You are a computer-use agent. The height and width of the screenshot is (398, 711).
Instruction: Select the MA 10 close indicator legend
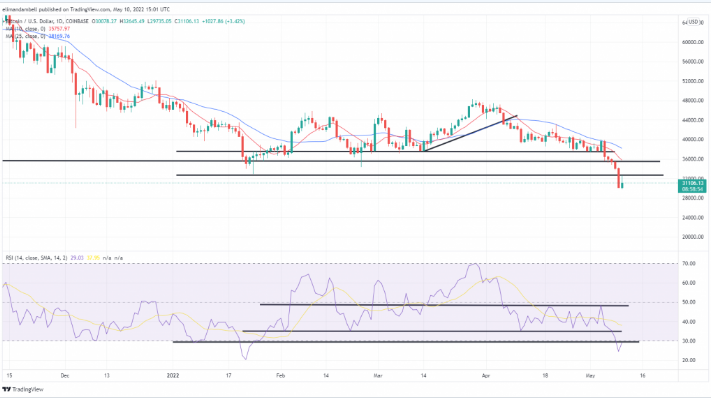pyautogui.click(x=37, y=29)
